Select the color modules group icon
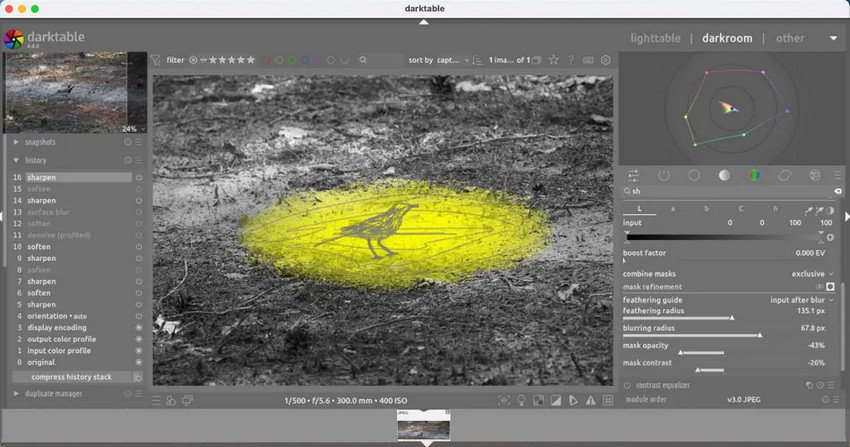Image resolution: width=850 pixels, height=447 pixels. click(754, 176)
